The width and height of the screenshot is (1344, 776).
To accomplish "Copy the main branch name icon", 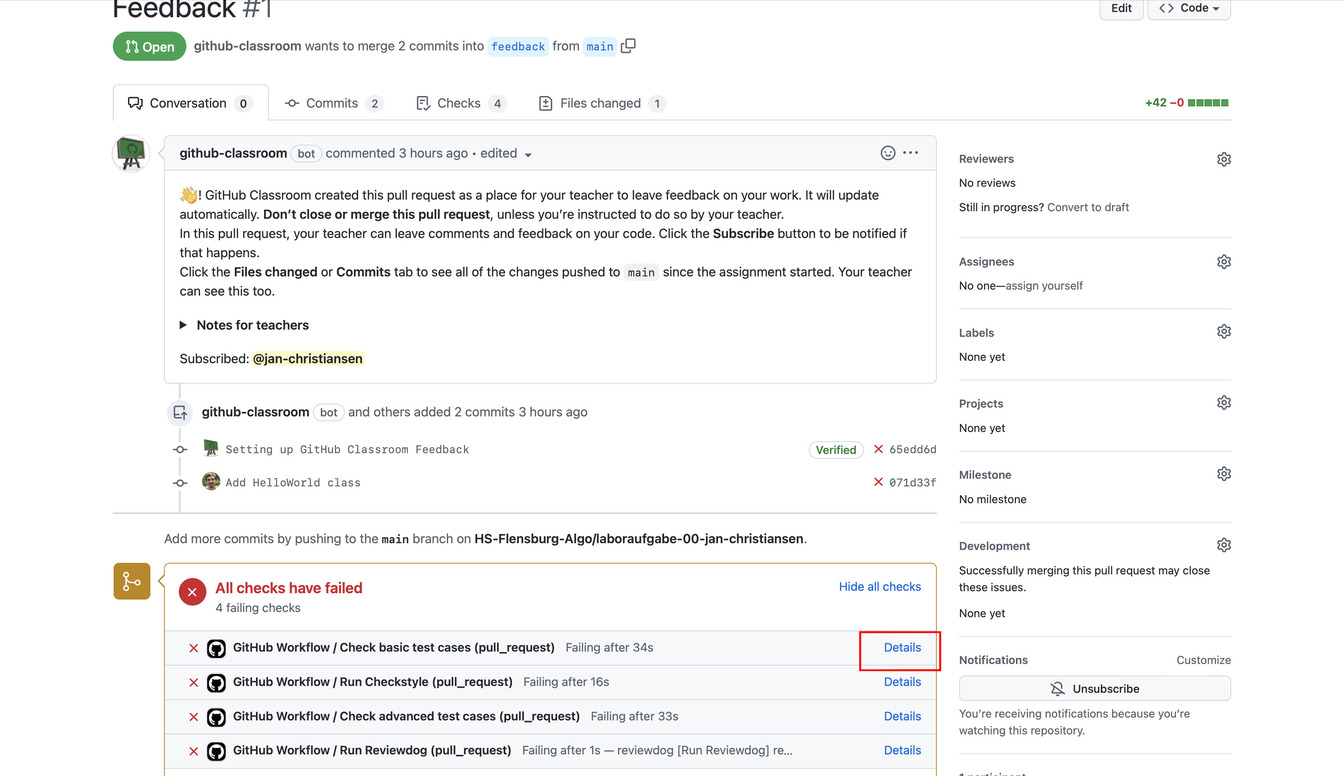I will [628, 46].
